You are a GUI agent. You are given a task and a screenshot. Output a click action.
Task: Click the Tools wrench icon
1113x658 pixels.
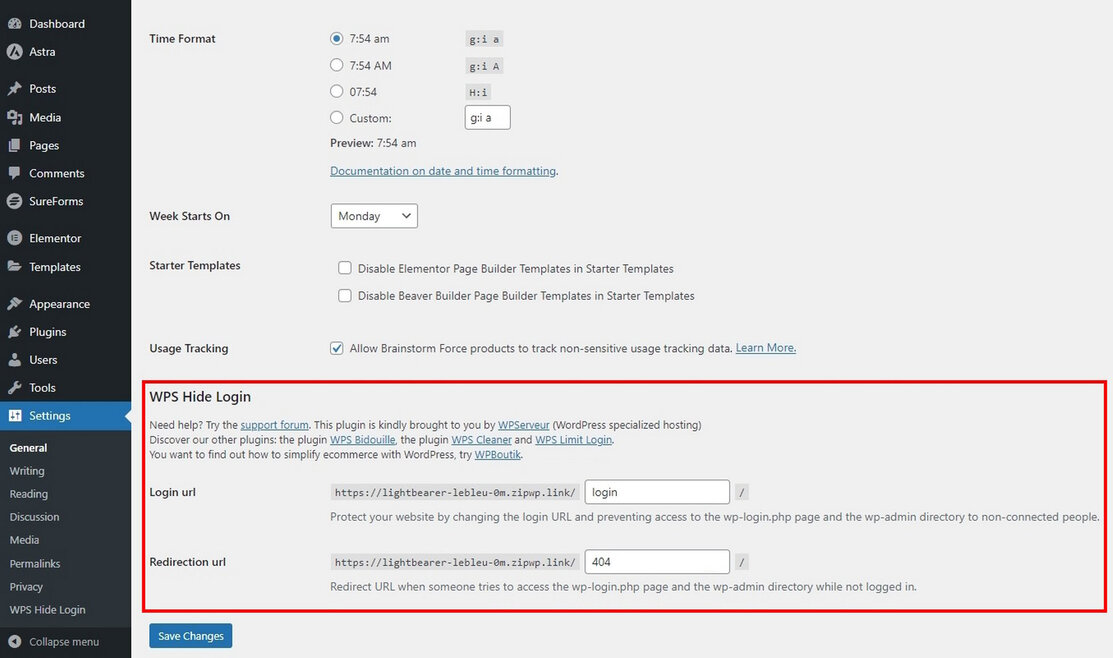[14, 388]
